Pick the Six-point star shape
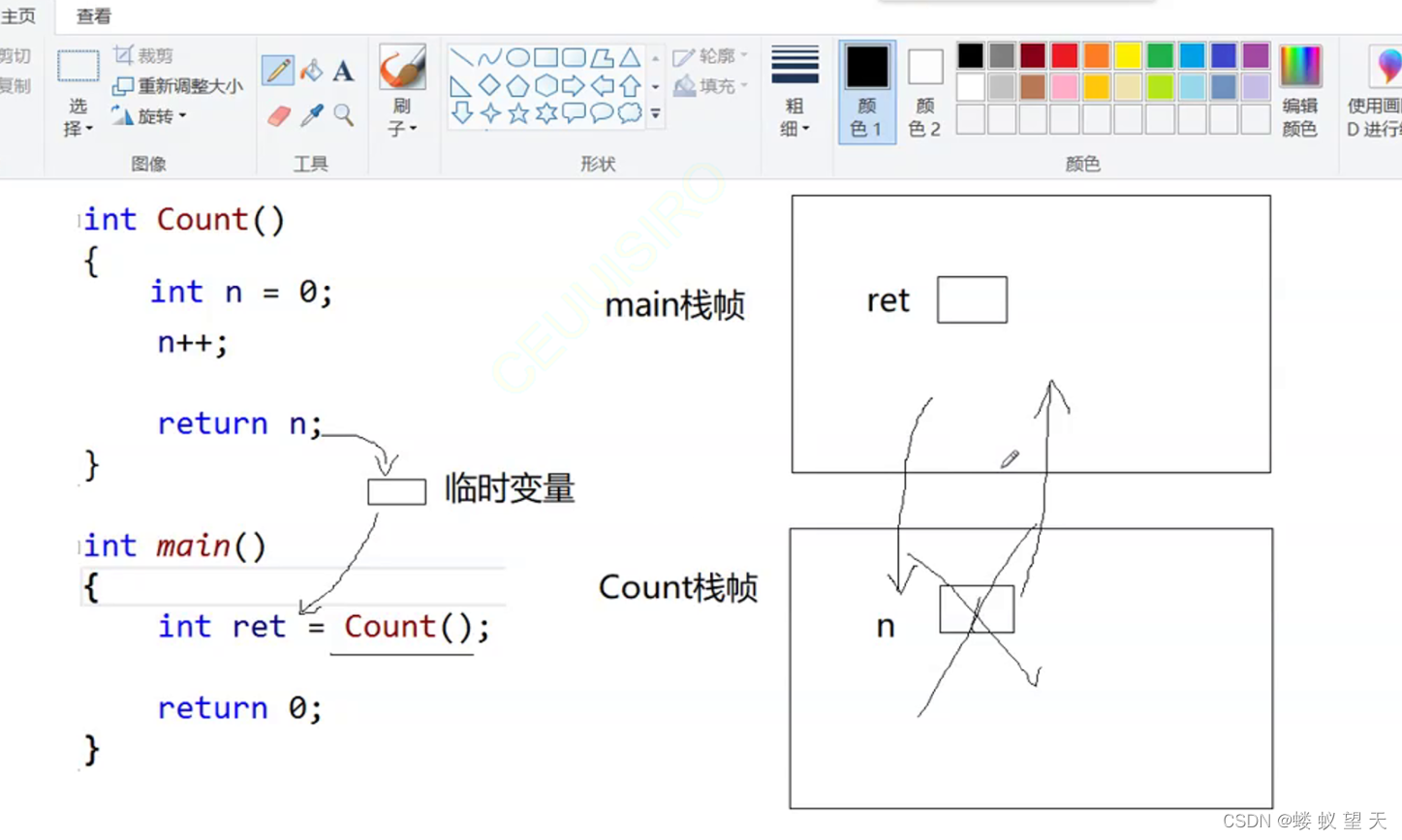Image resolution: width=1402 pixels, height=840 pixels. pos(545,113)
